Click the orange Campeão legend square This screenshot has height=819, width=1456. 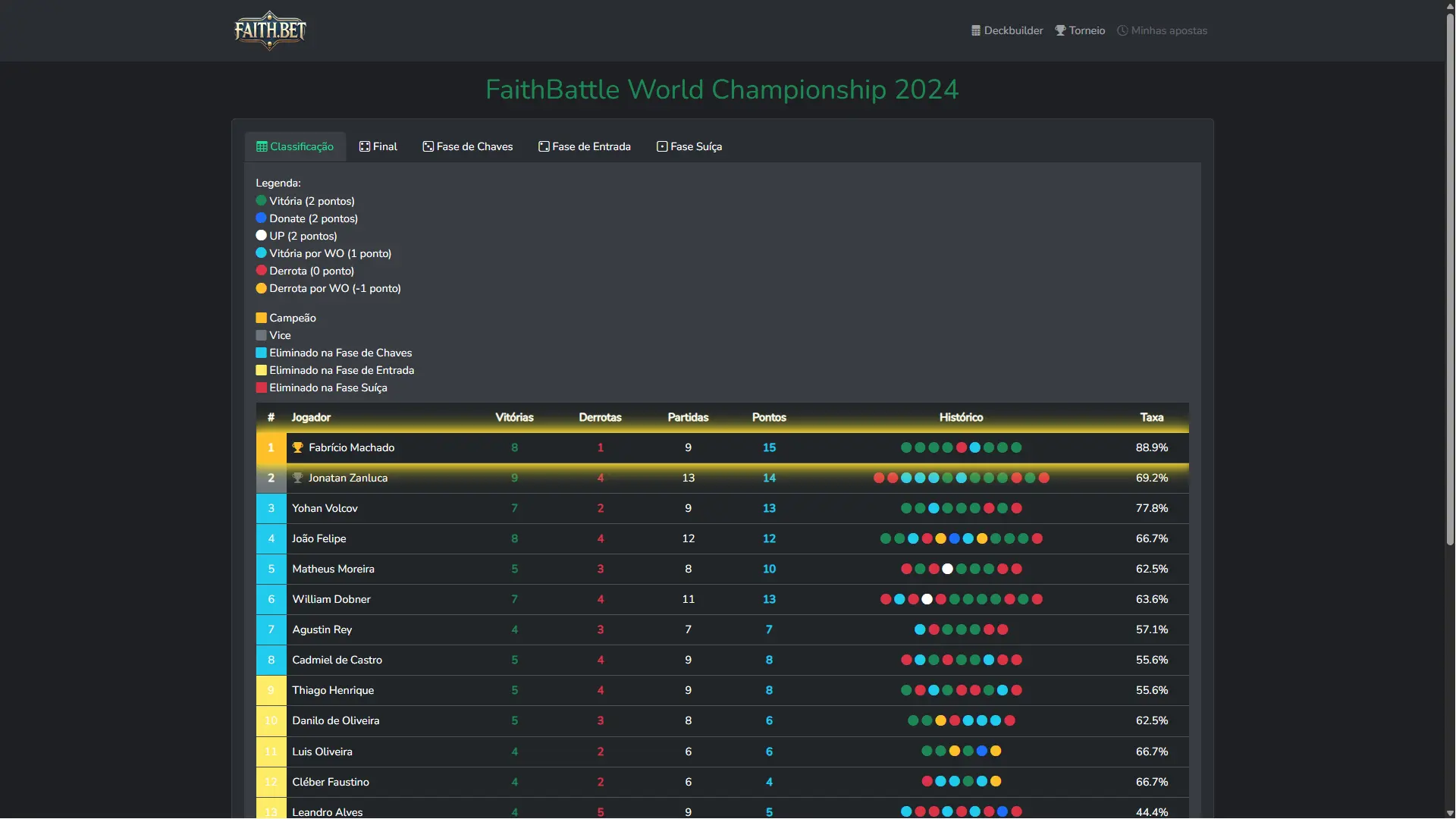click(261, 318)
